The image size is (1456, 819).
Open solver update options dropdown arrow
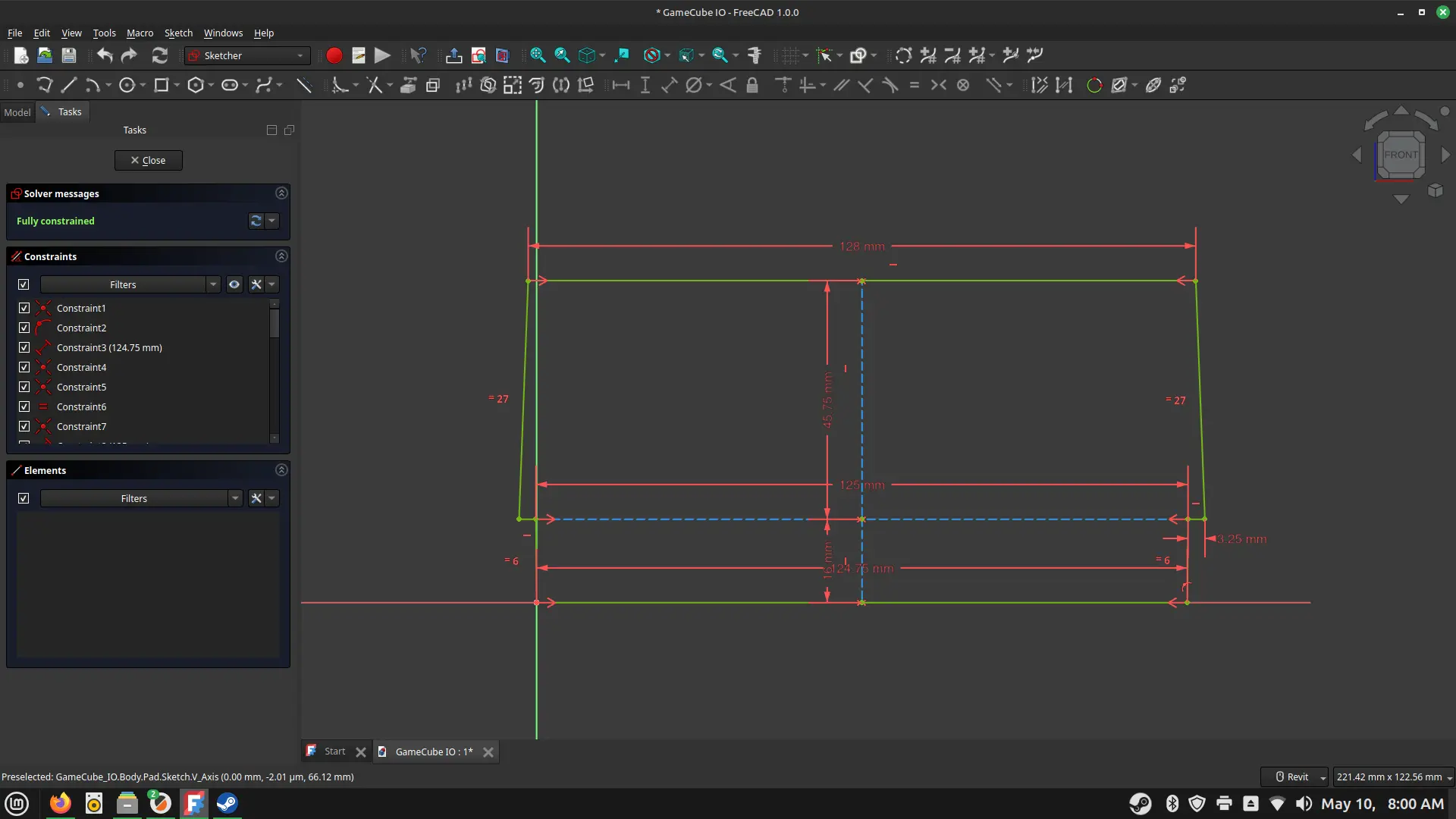tap(272, 221)
